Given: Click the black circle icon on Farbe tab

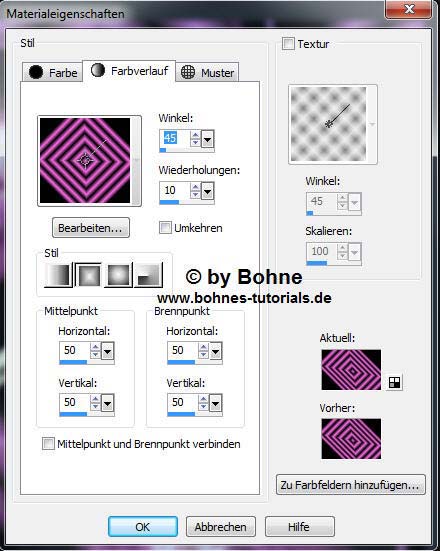Looking at the screenshot, I should (36, 72).
